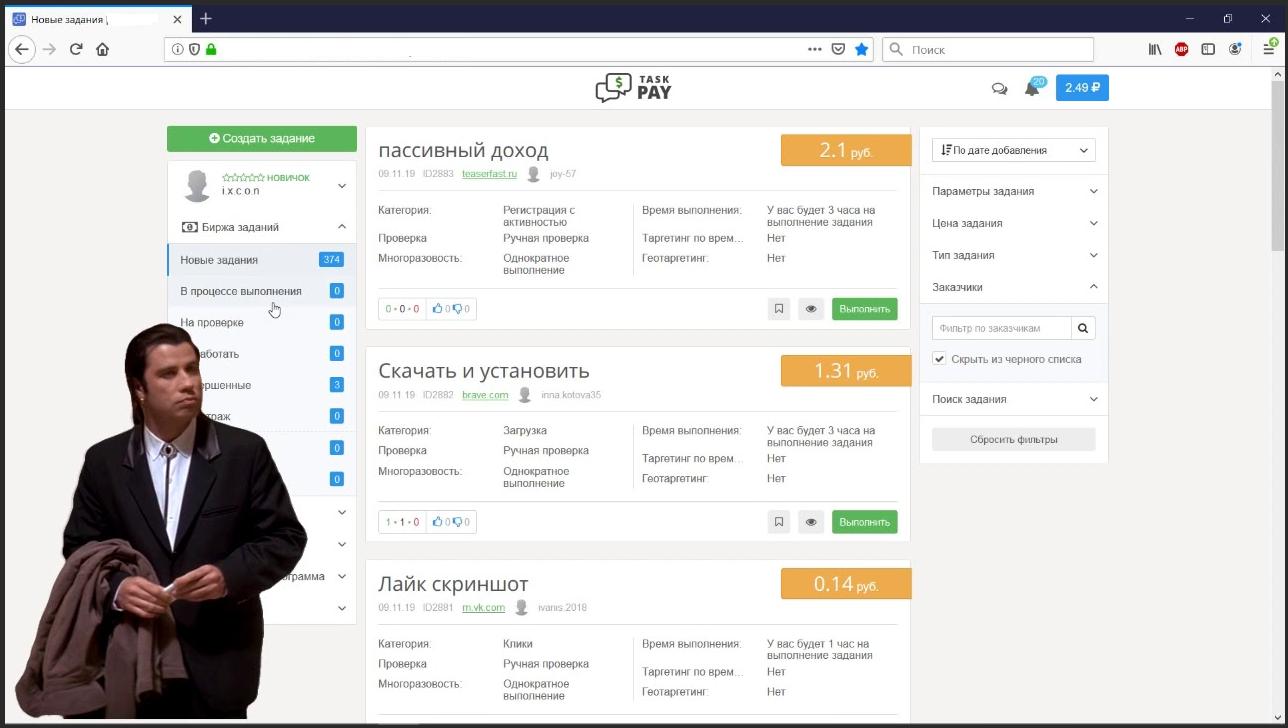
Task: Switch to the 'Новые задания' browser tab
Action: tap(98, 19)
